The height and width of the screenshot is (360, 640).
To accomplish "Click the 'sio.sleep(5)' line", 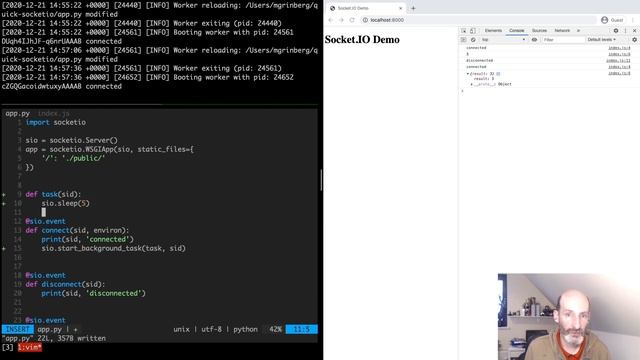I will point(65,203).
